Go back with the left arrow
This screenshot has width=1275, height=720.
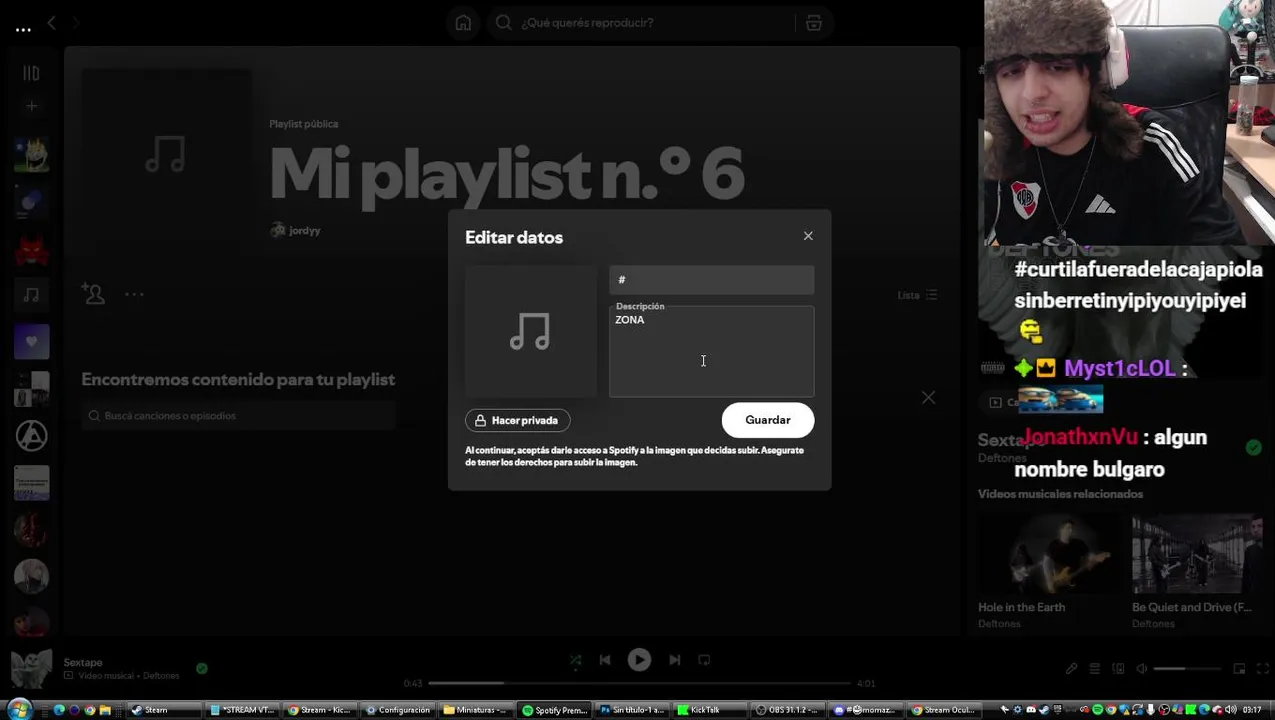[51, 22]
